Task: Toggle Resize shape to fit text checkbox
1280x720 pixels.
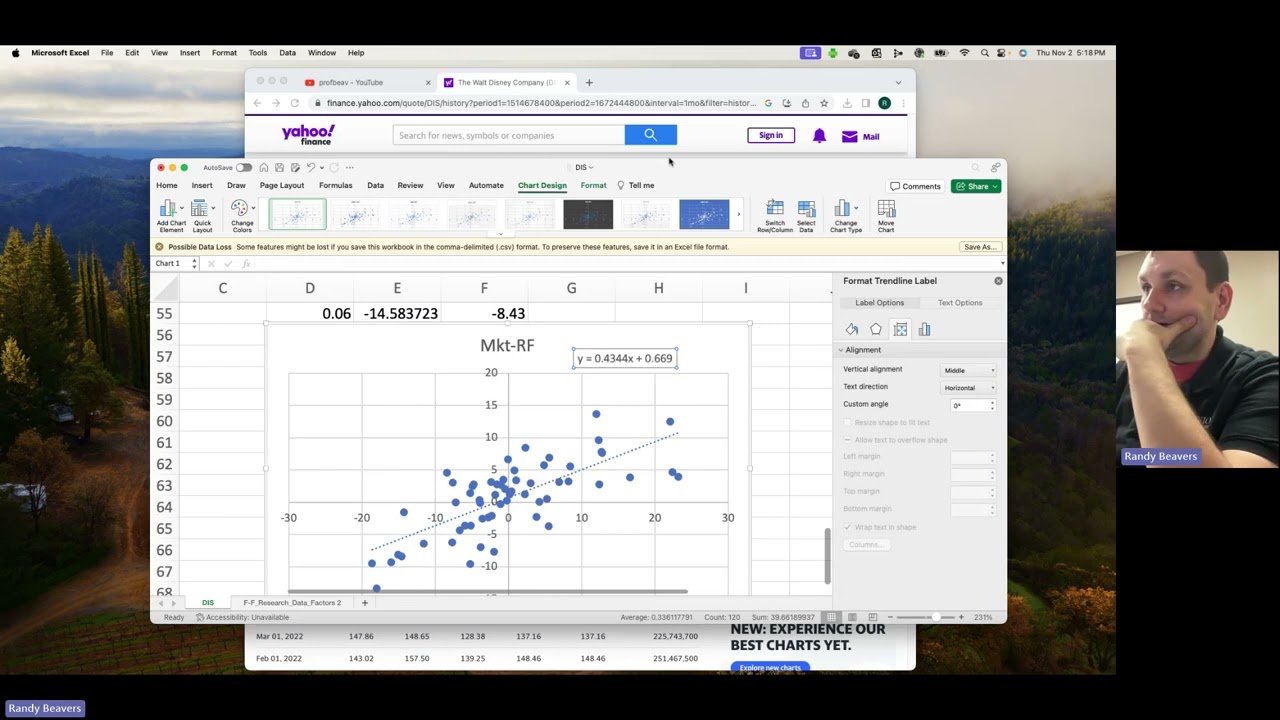Action: click(x=848, y=422)
